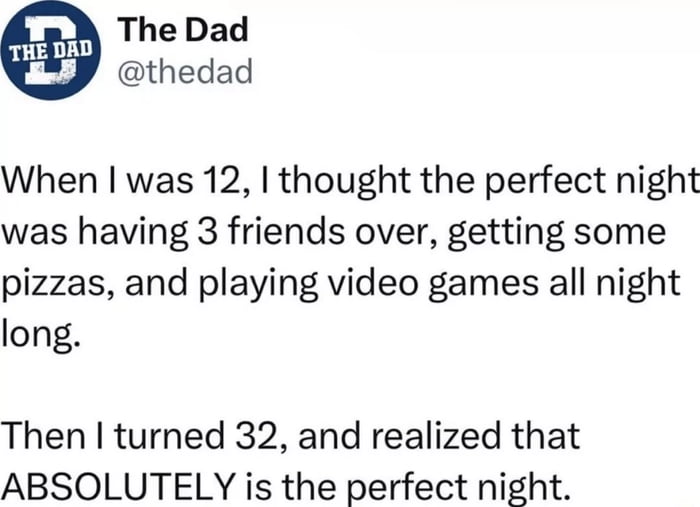700x507 pixels.
Task: Click the first tweet paragraph
Action: 340,257
